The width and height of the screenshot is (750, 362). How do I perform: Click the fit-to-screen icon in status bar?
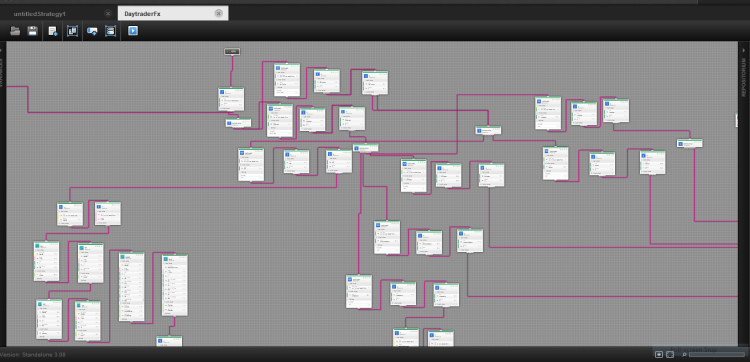[670, 354]
